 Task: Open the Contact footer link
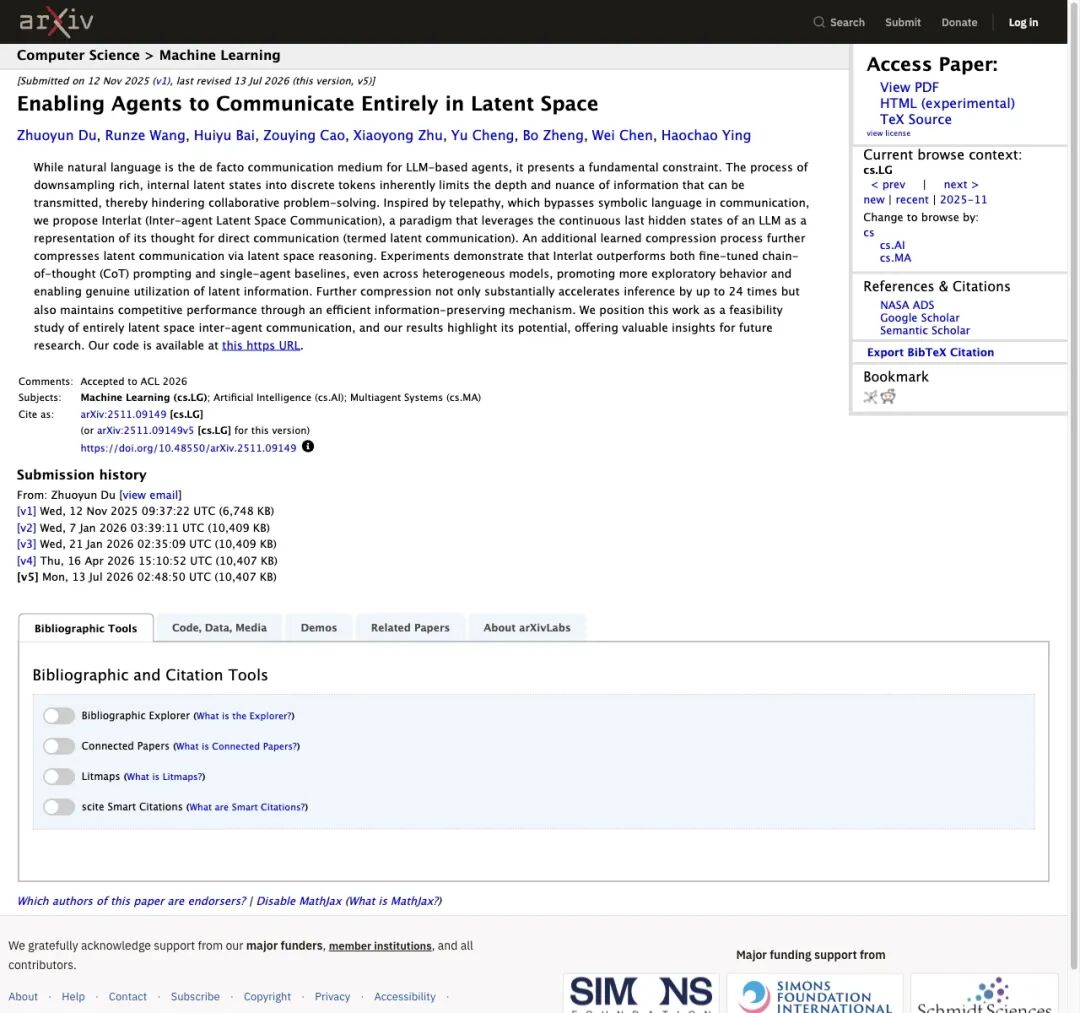(x=127, y=996)
